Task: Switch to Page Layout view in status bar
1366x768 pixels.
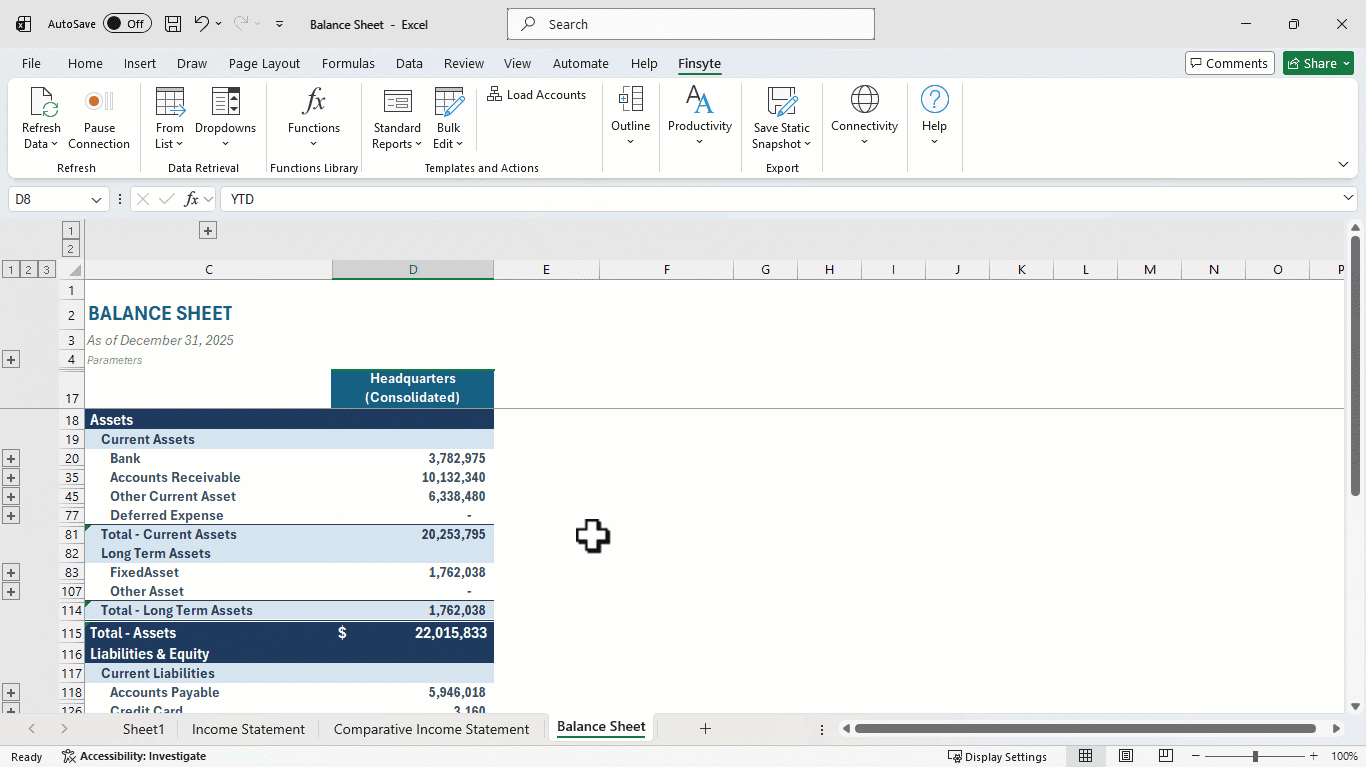Action: click(x=1126, y=756)
